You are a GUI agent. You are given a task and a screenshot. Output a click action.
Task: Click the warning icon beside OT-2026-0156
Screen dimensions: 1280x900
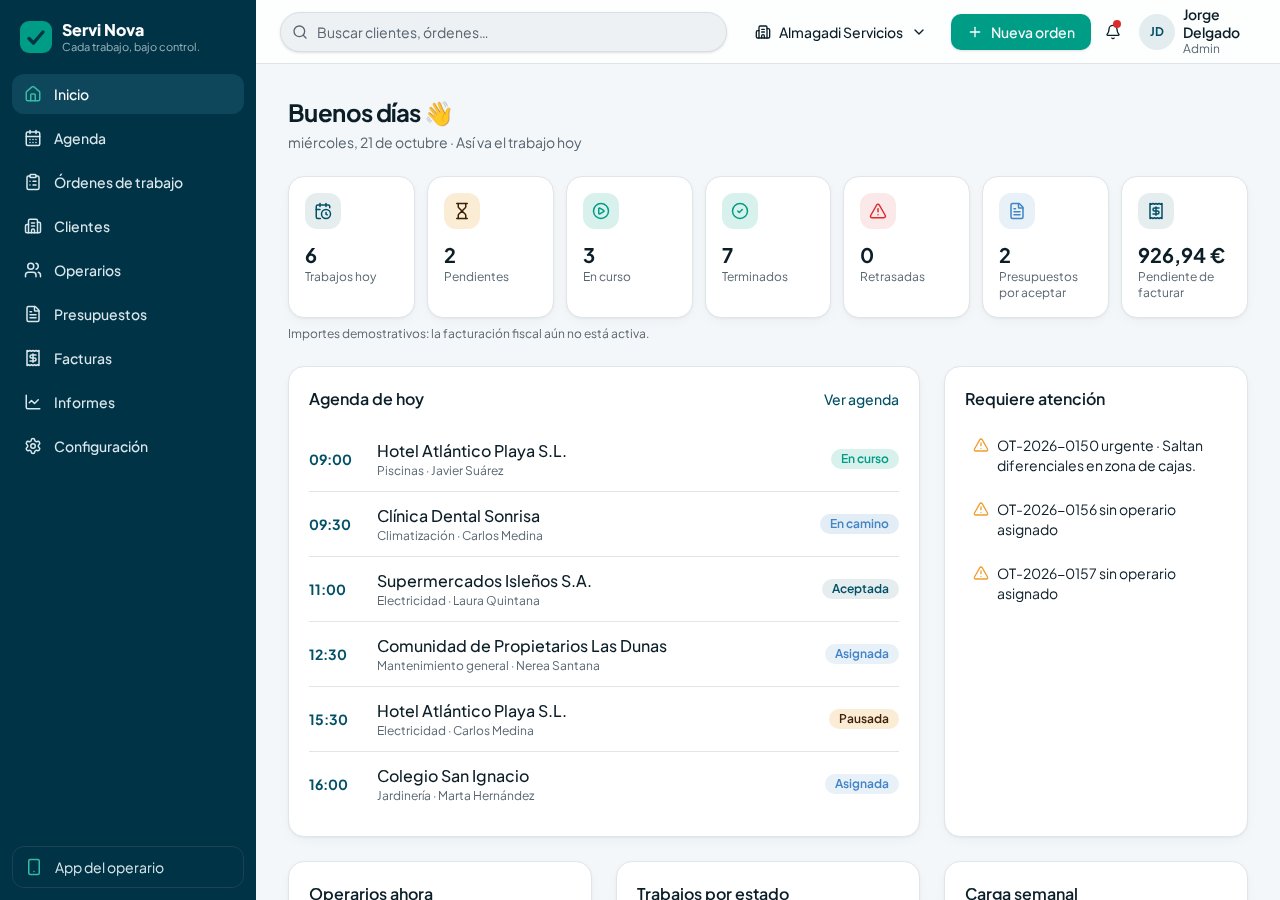click(981, 509)
